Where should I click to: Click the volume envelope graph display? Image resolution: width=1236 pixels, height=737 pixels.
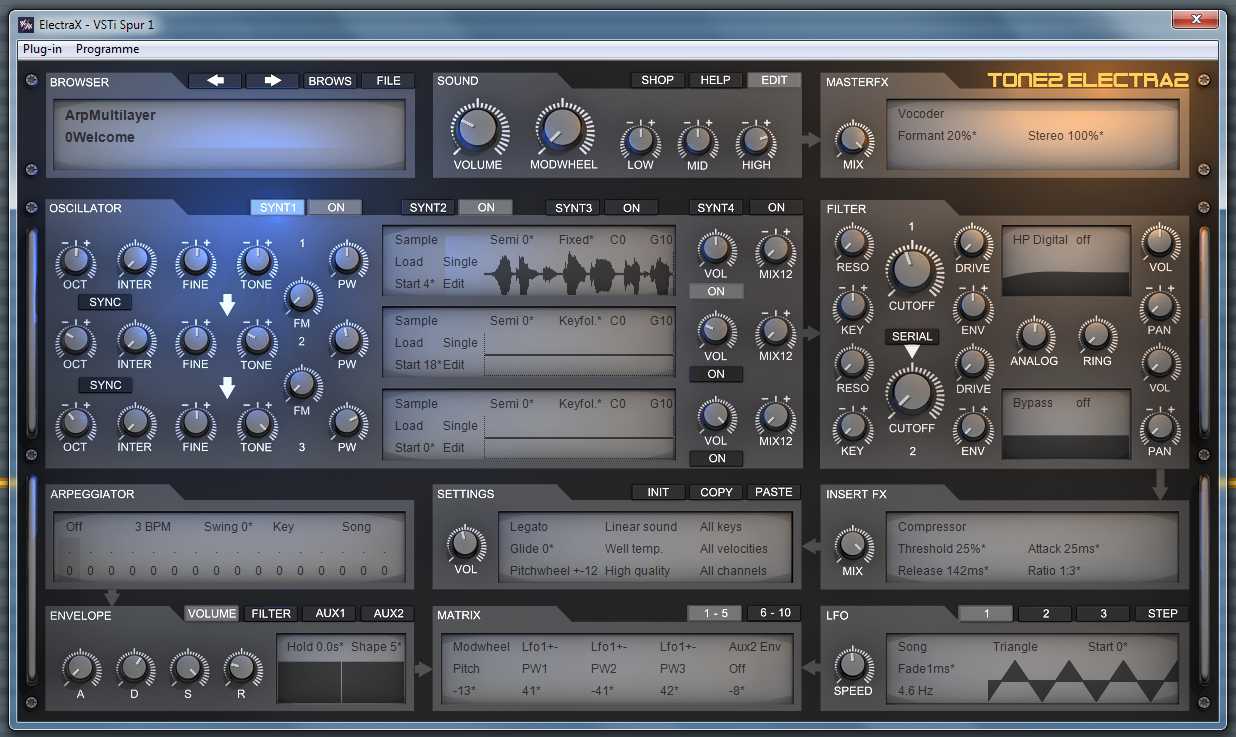341,681
